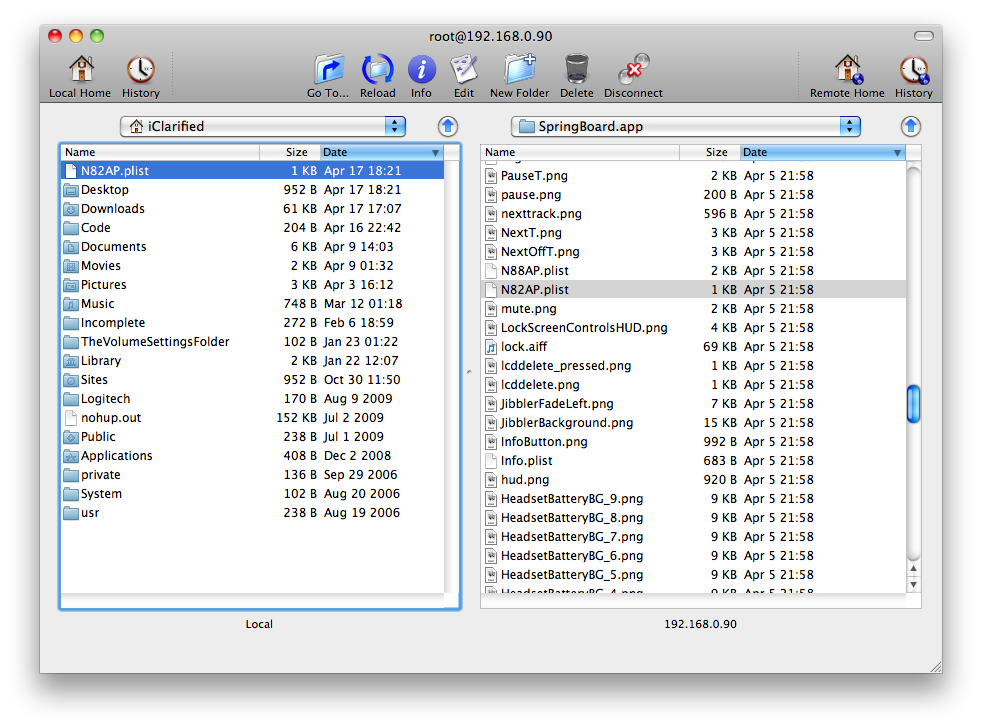The image size is (982, 728).
Task: Go up one level in remote pane
Action: click(x=910, y=127)
